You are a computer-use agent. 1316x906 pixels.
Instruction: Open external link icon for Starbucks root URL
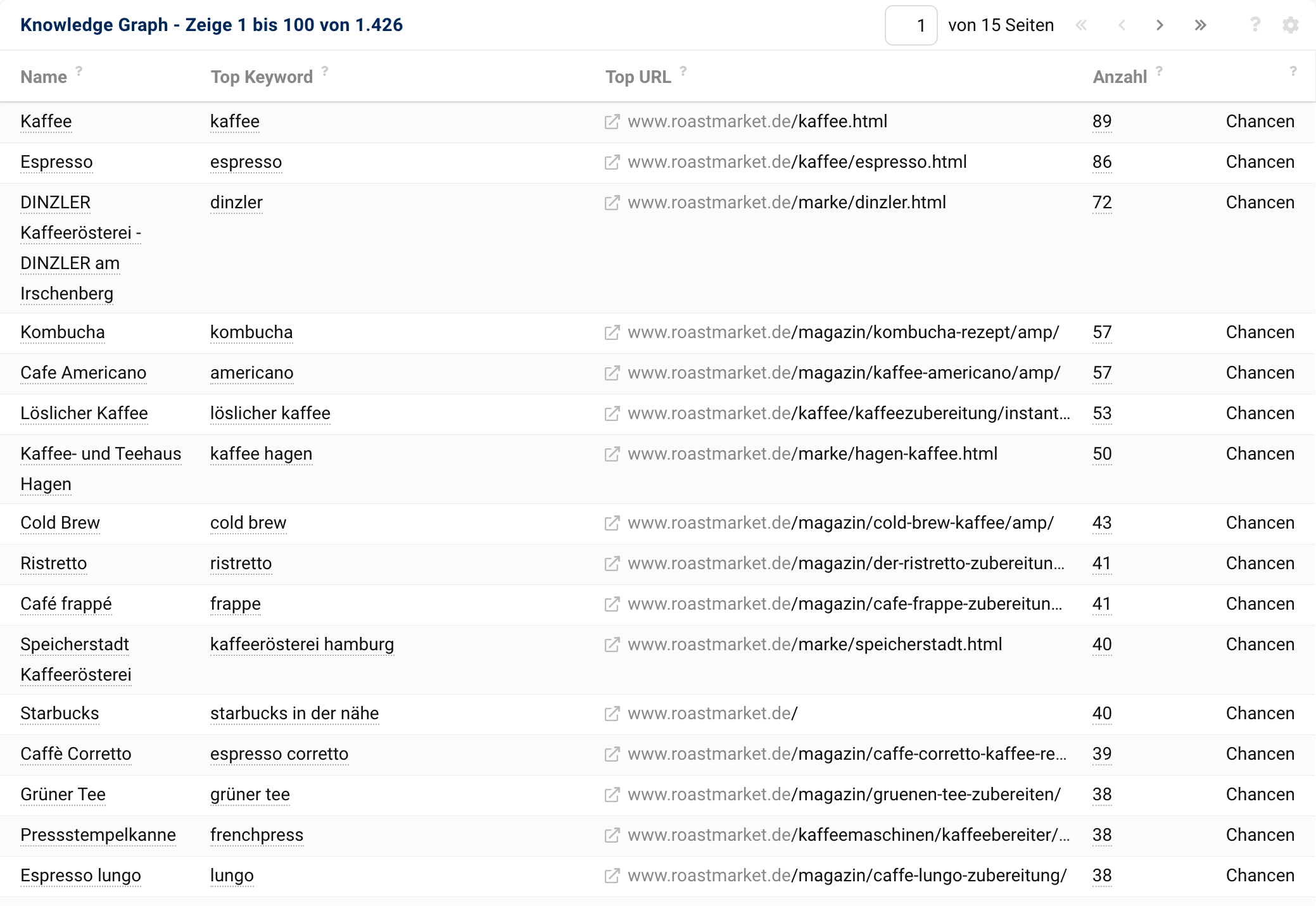click(612, 714)
